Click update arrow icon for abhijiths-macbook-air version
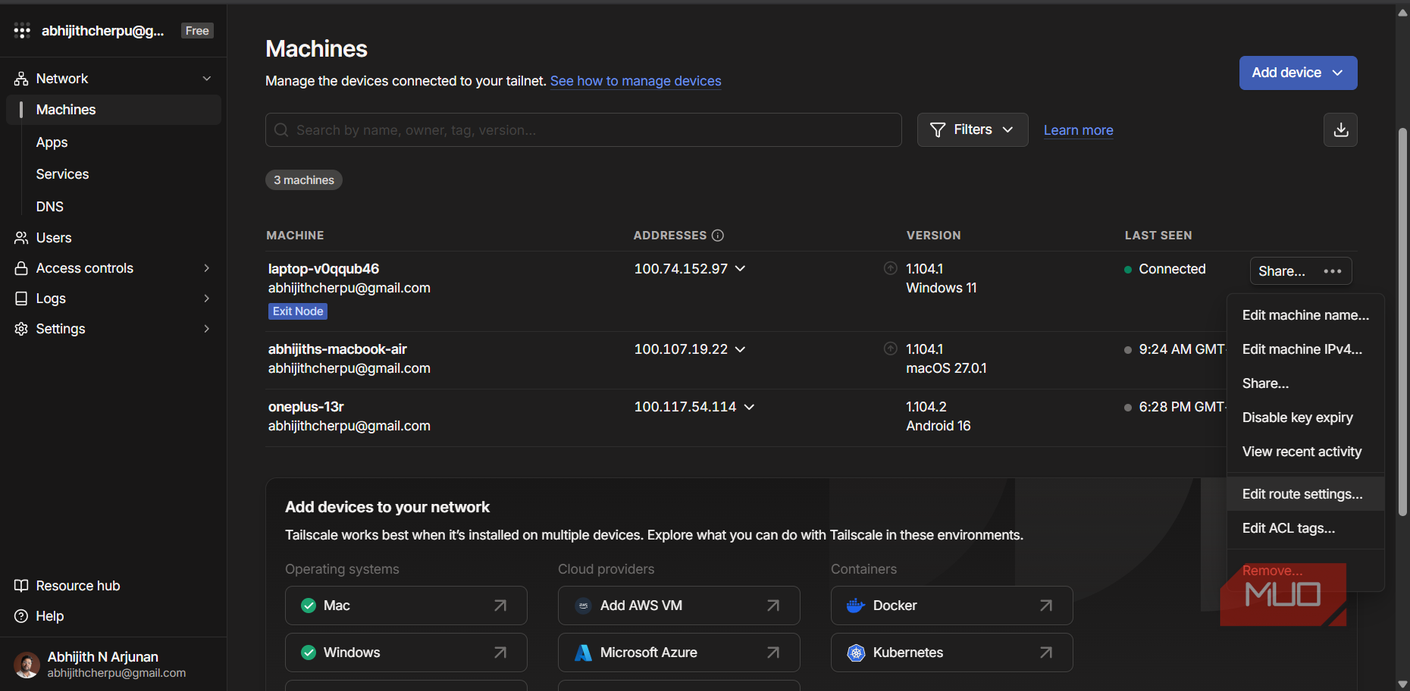 [x=890, y=349]
